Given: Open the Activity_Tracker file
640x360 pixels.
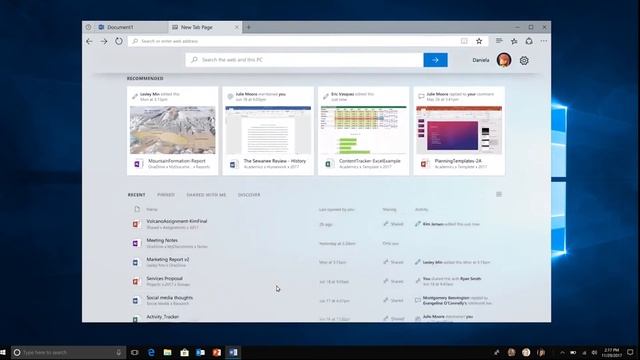Looking at the screenshot, I should click(162, 317).
